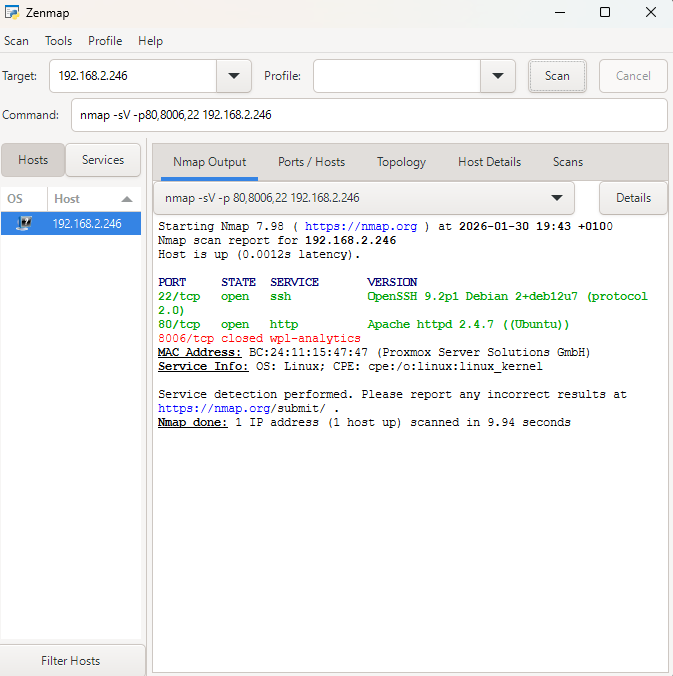
Task: Toggle the Services view button
Action: pyautogui.click(x=103, y=160)
